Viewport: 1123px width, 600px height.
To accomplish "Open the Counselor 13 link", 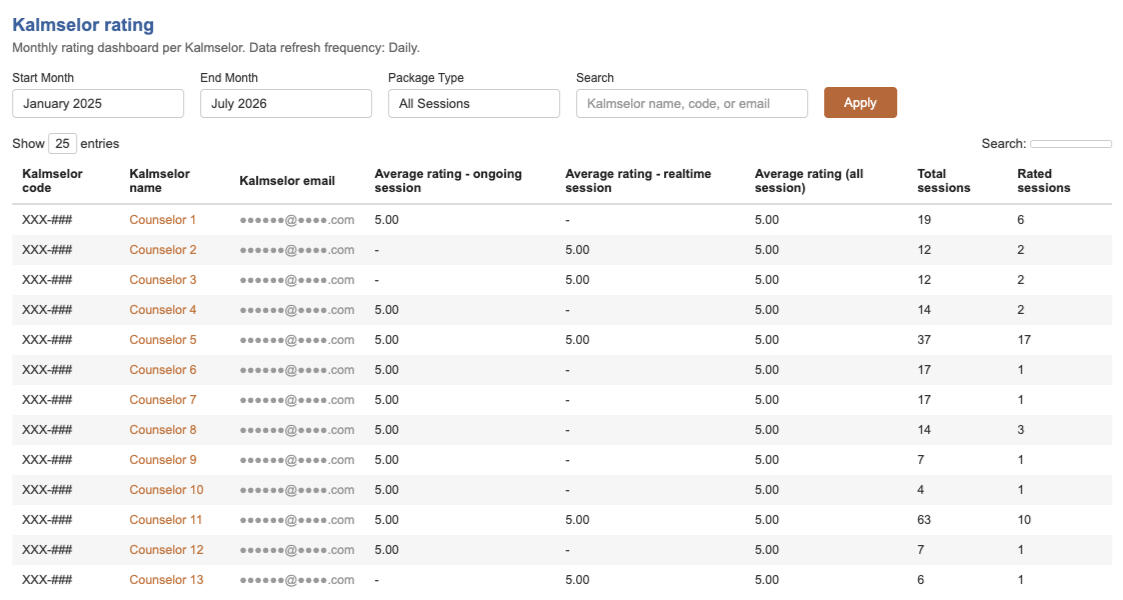I will pyautogui.click(x=166, y=581).
